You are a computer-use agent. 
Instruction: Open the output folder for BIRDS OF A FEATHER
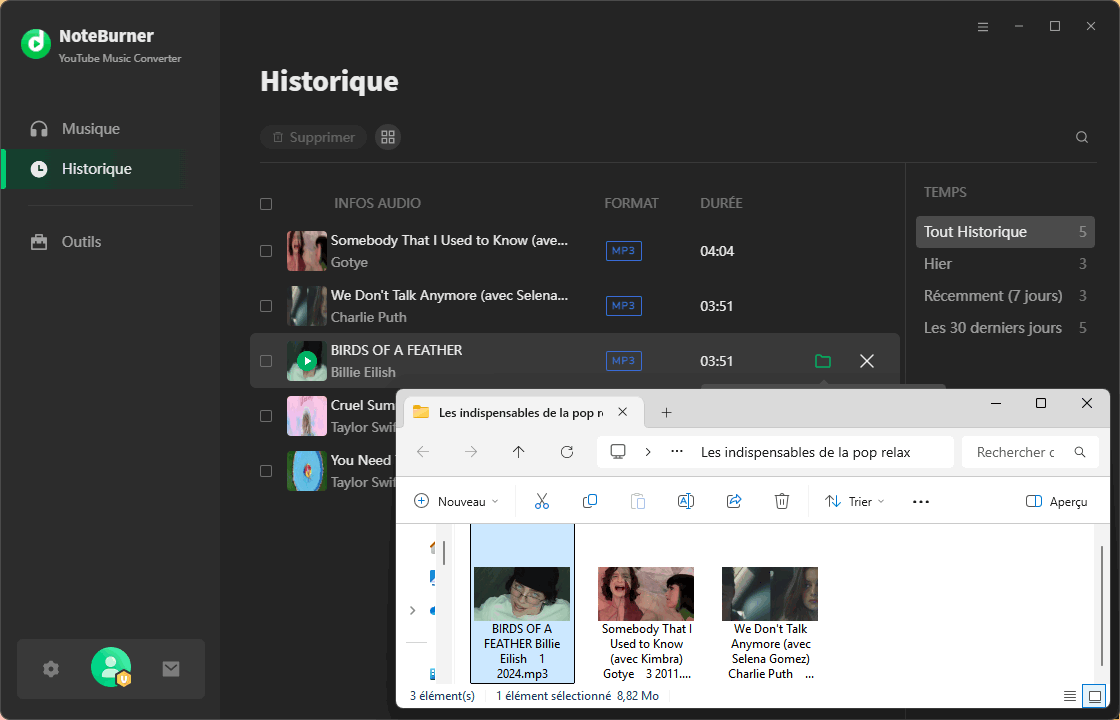[823, 361]
